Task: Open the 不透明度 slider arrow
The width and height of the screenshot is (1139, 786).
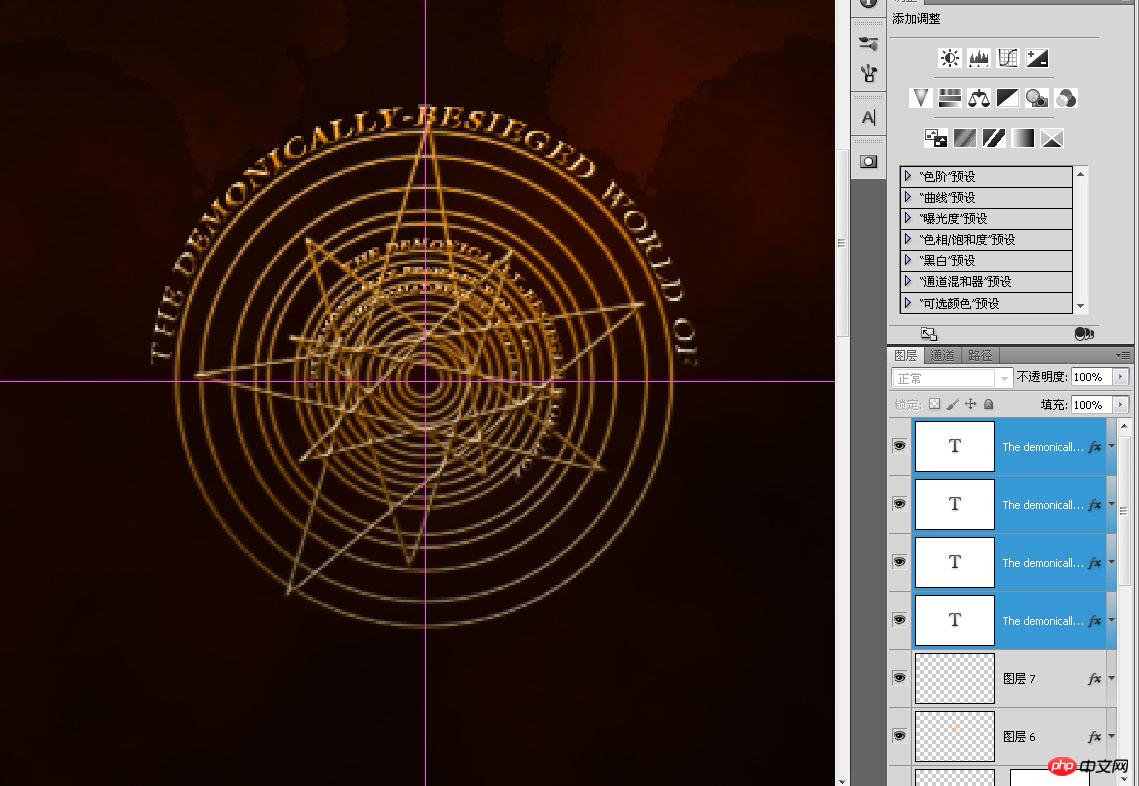Action: point(1121,377)
